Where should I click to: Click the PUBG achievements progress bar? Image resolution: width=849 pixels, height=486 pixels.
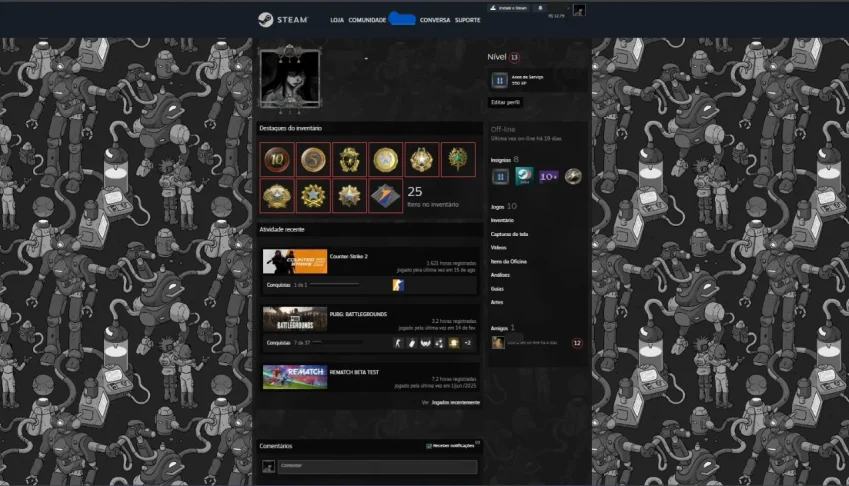pos(337,342)
